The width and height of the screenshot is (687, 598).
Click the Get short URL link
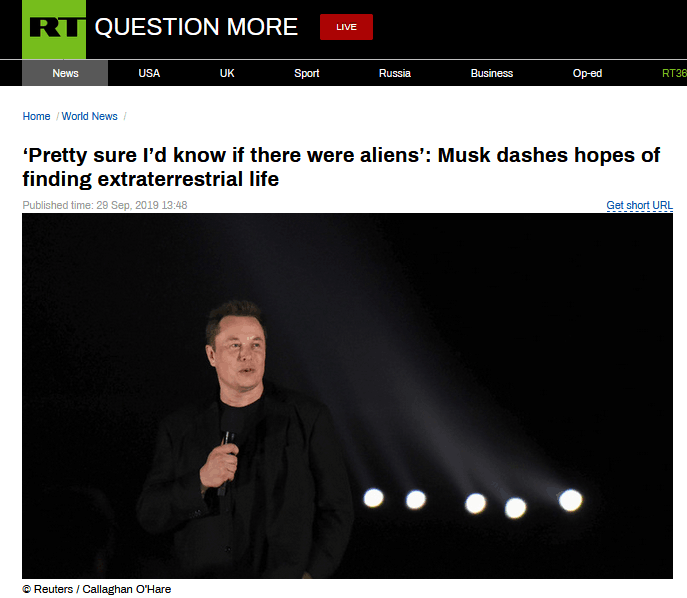pos(639,205)
